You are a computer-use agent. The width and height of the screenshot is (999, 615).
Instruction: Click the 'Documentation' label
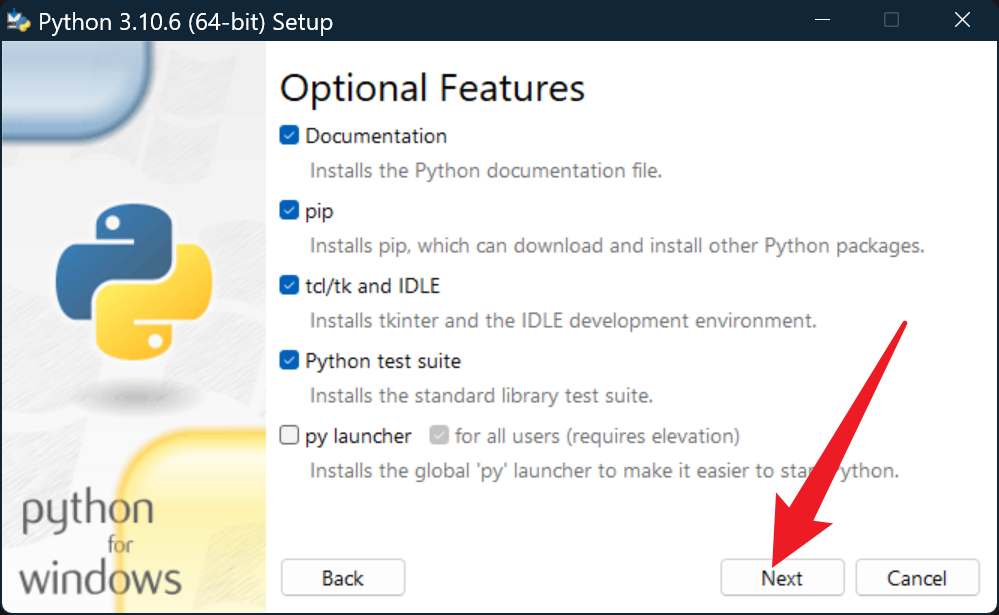[x=376, y=136]
